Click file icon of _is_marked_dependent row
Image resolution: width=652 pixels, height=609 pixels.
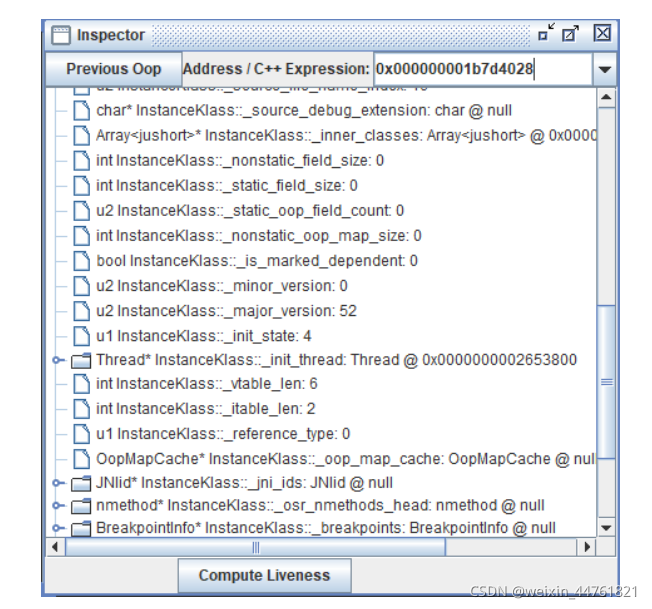pyautogui.click(x=81, y=261)
